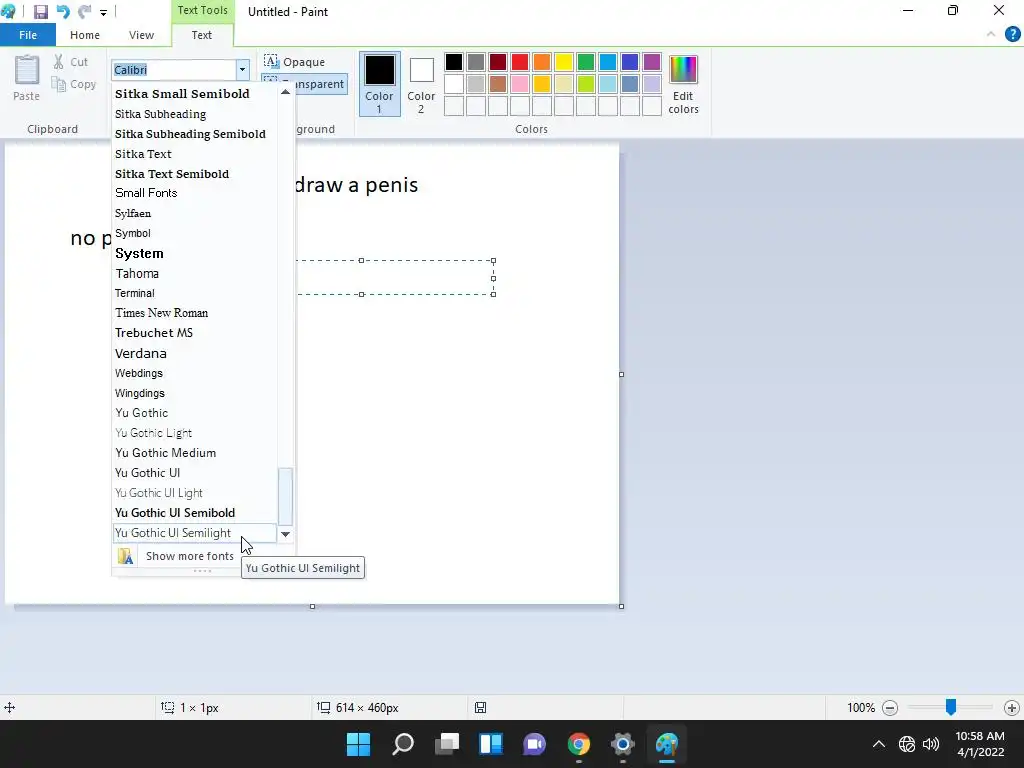The image size is (1024, 768).
Task: Click the zoom out minus button
Action: coord(889,707)
